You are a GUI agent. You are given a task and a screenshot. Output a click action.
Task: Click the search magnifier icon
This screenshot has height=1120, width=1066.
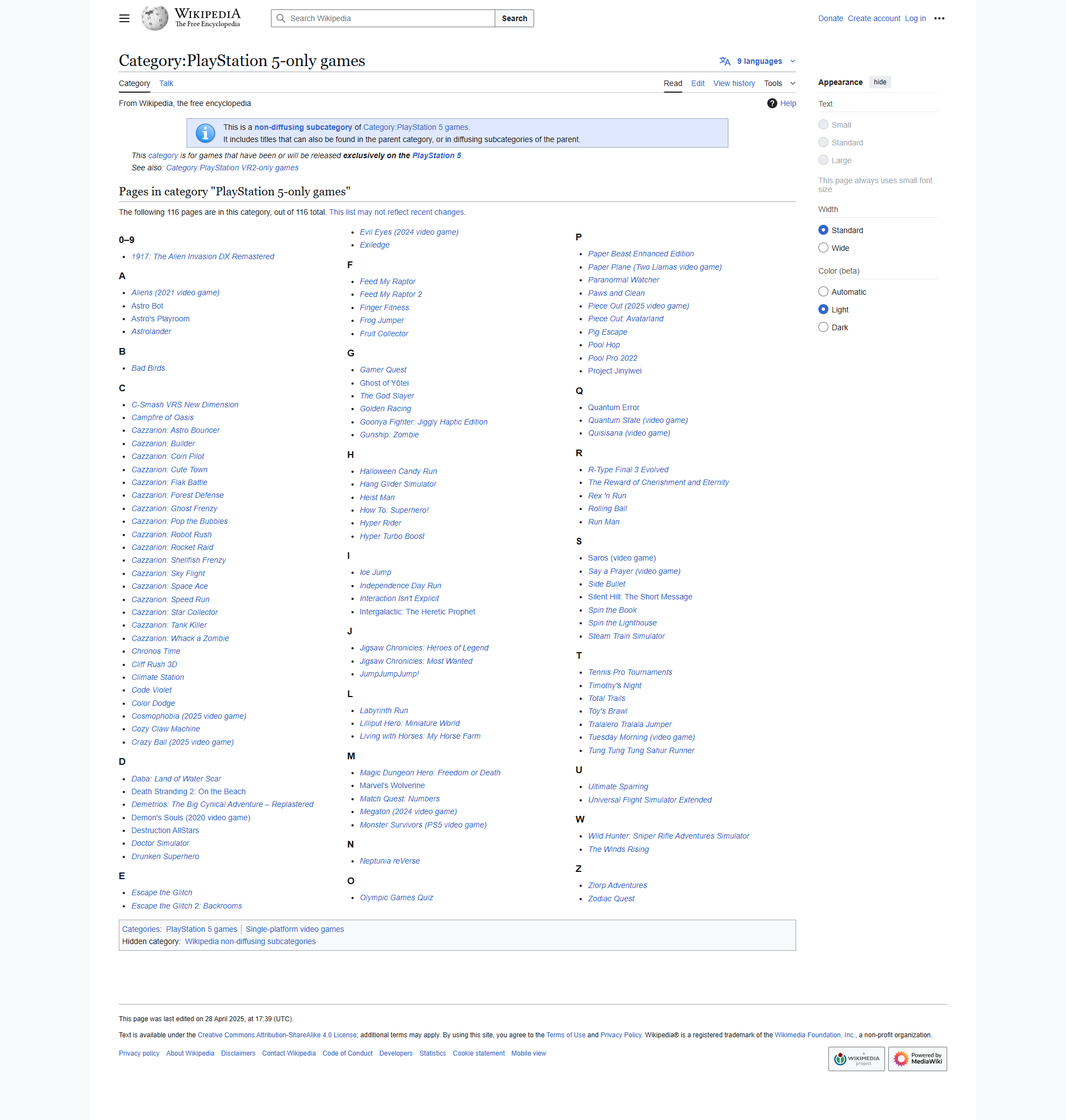click(281, 18)
